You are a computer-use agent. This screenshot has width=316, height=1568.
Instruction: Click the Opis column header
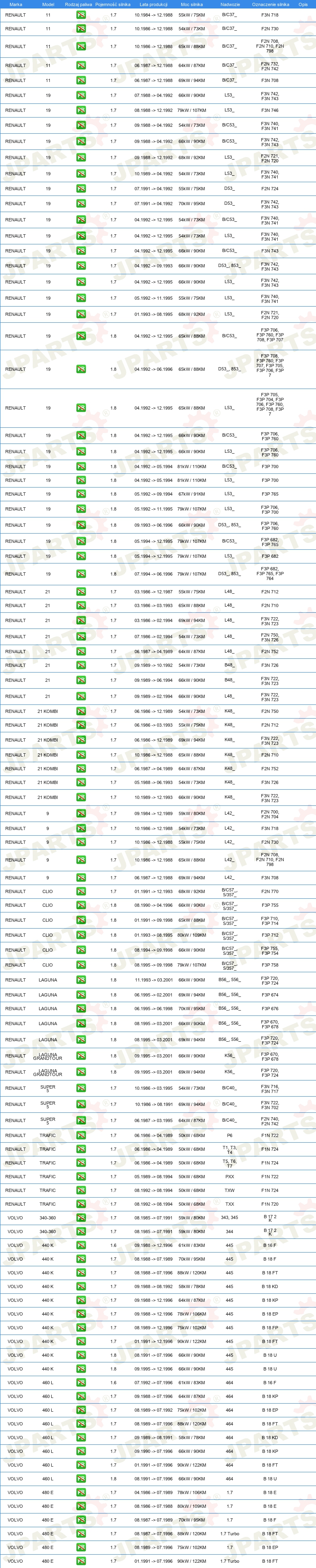coord(303,4)
